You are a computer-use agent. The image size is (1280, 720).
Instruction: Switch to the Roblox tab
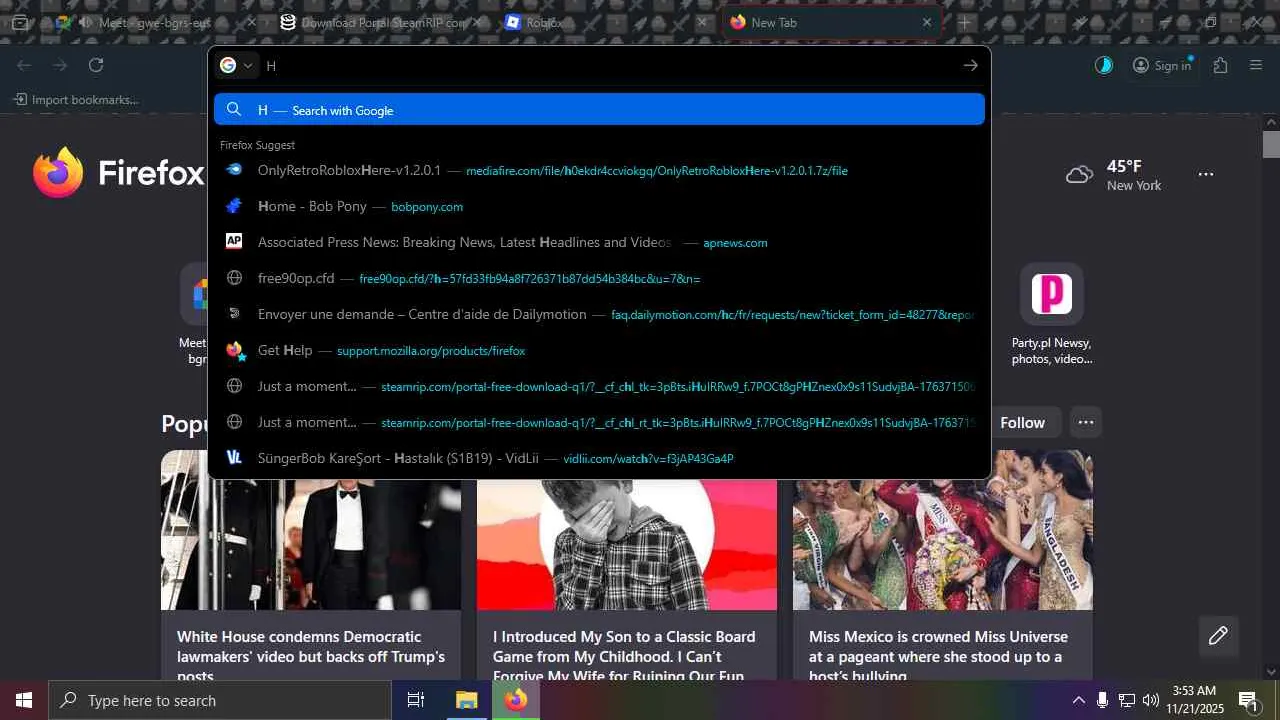[607, 22]
